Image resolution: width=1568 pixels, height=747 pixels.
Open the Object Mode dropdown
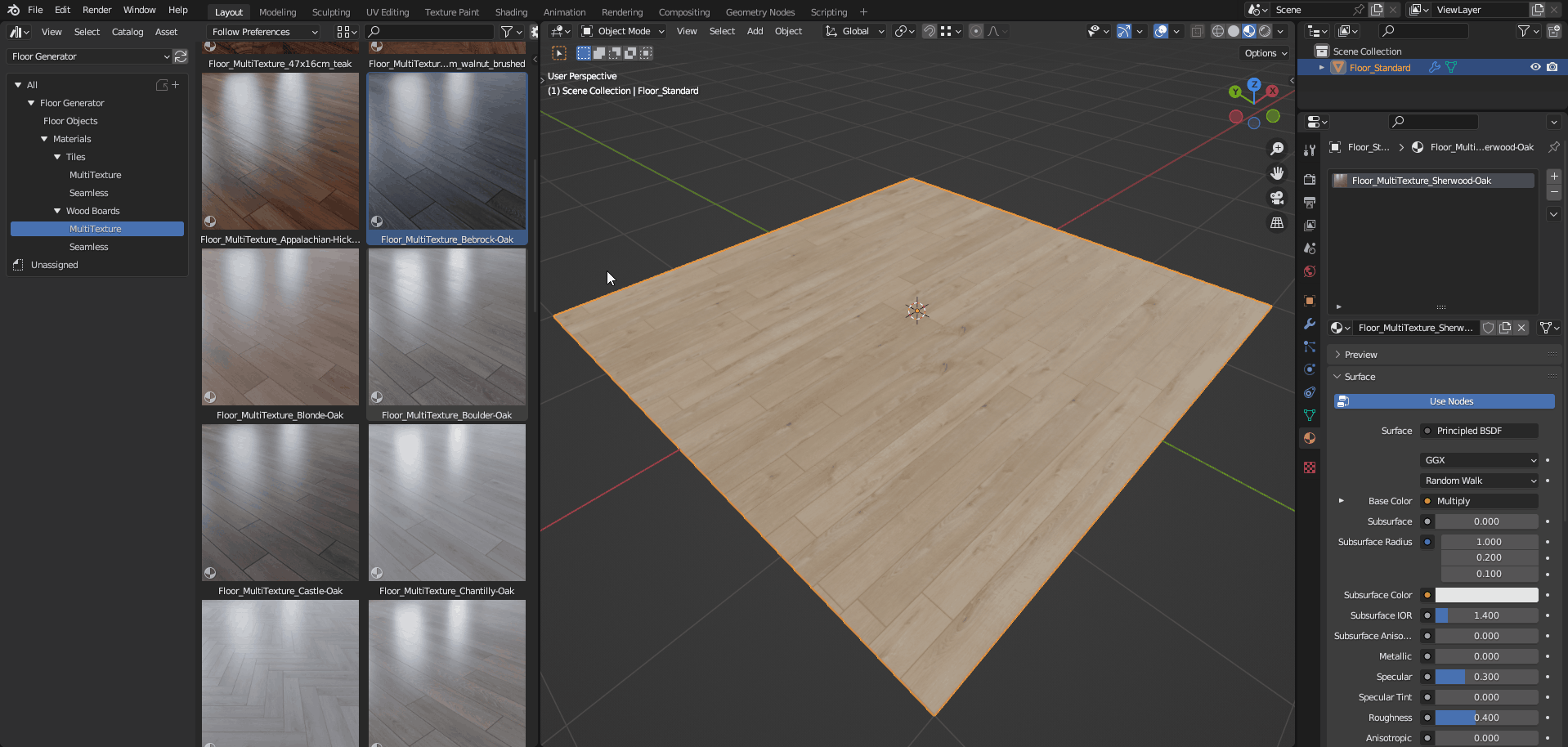click(x=623, y=31)
